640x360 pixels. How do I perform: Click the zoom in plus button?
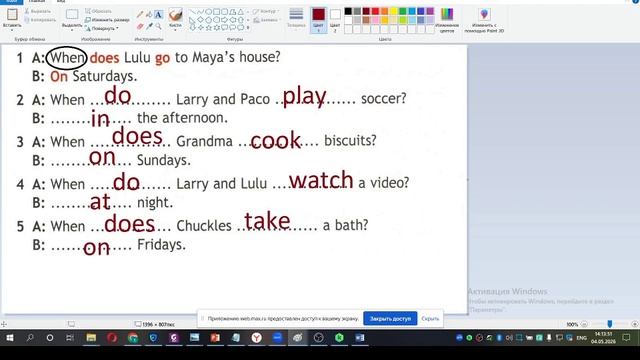pyautogui.click(x=635, y=324)
